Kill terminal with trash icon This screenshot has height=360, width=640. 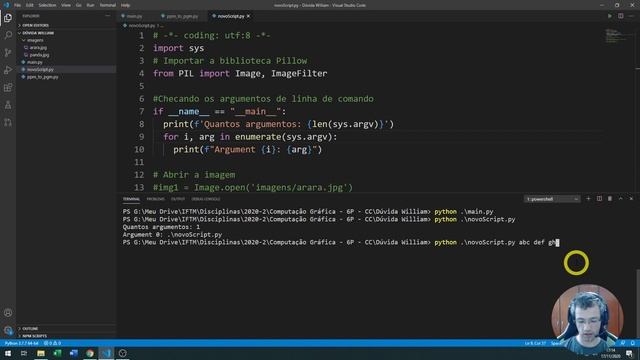click(610, 199)
